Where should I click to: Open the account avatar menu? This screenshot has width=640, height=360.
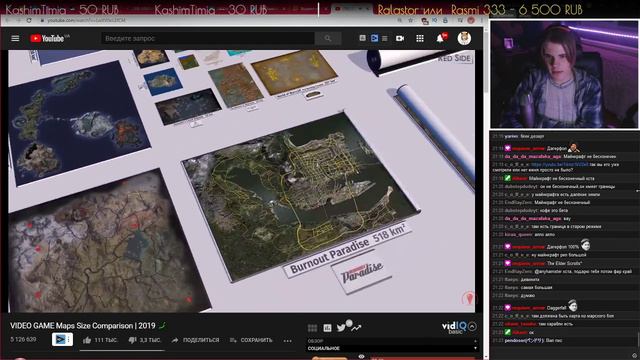click(x=464, y=38)
